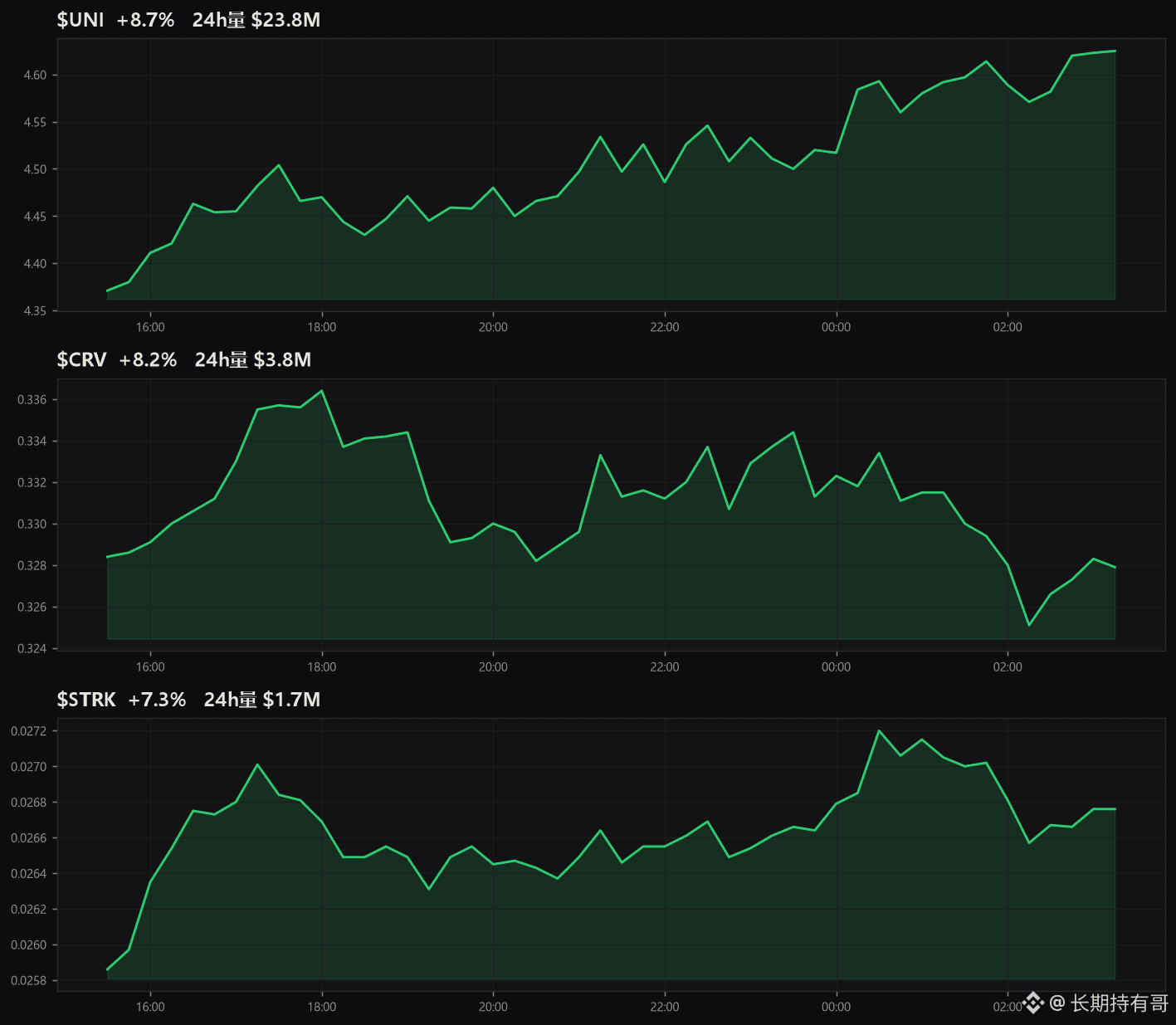Click the 24h volume $1.7M label
This screenshot has height=1025, width=1176.
click(x=262, y=700)
